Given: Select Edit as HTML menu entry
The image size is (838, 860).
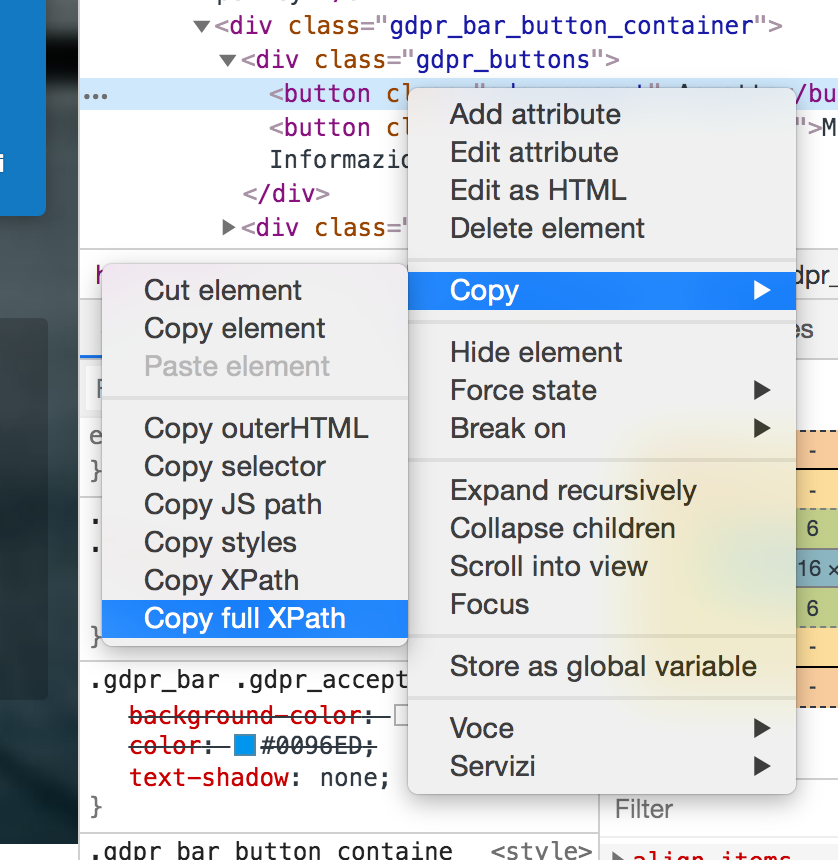Looking at the screenshot, I should [x=602, y=190].
